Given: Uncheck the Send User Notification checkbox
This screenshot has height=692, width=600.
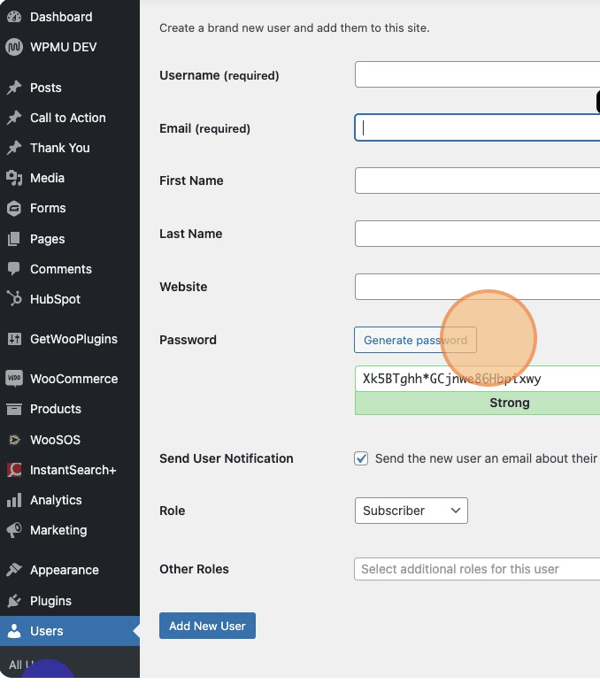Looking at the screenshot, I should click(x=361, y=459).
